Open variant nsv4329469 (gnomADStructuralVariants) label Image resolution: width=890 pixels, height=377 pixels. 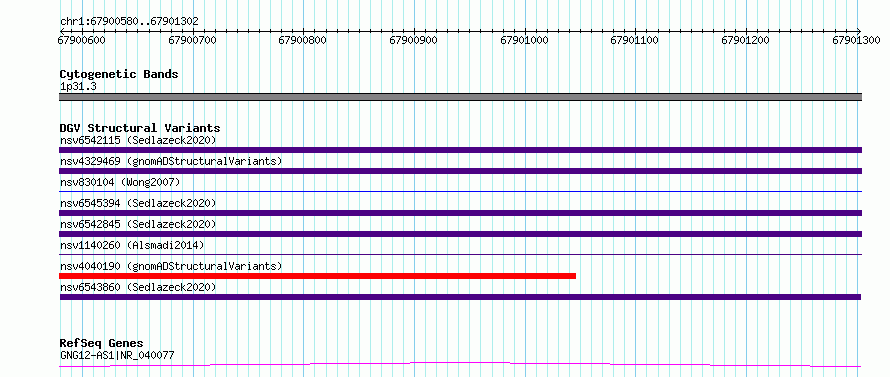click(171, 161)
